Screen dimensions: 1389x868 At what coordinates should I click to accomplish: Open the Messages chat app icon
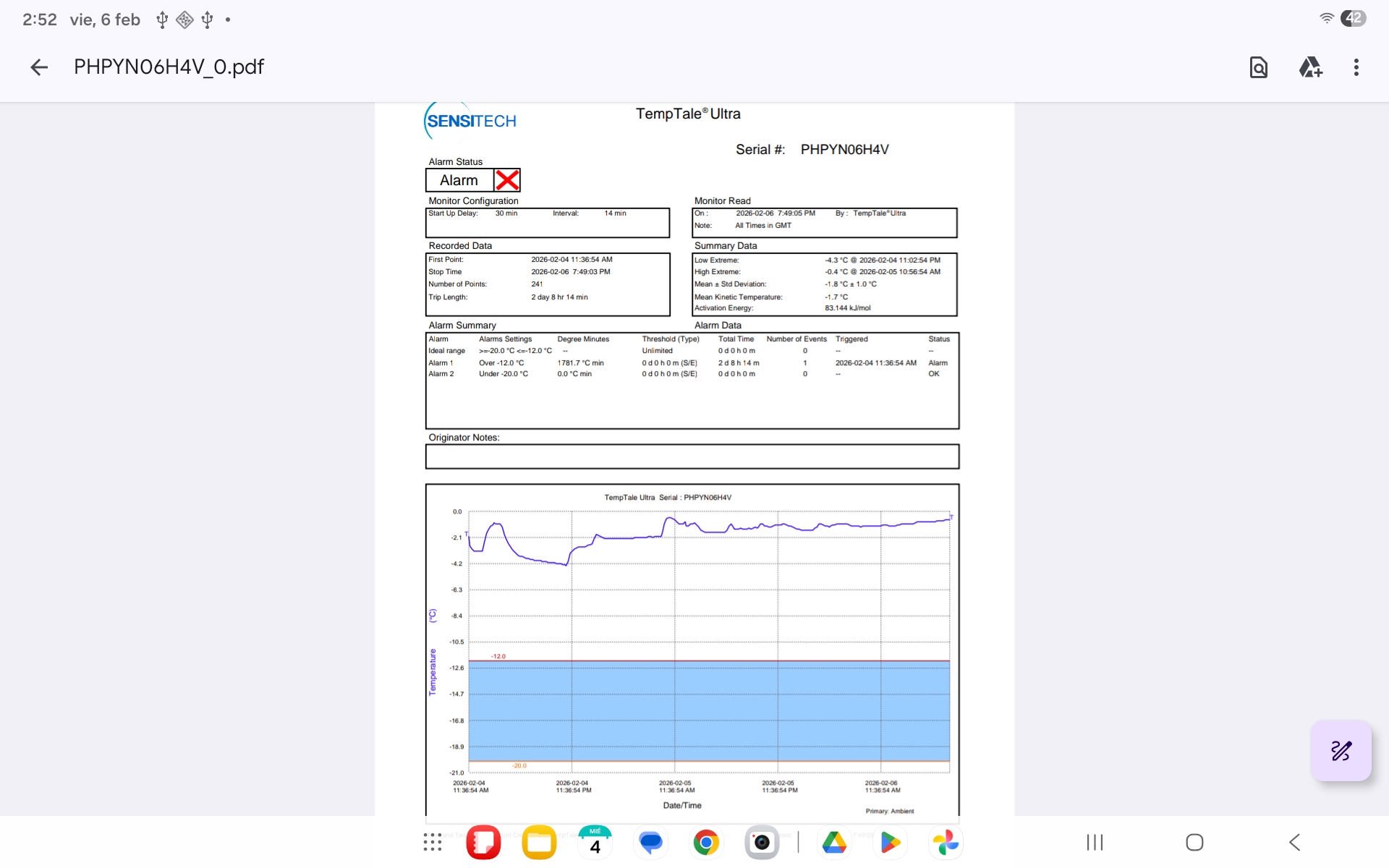click(650, 842)
